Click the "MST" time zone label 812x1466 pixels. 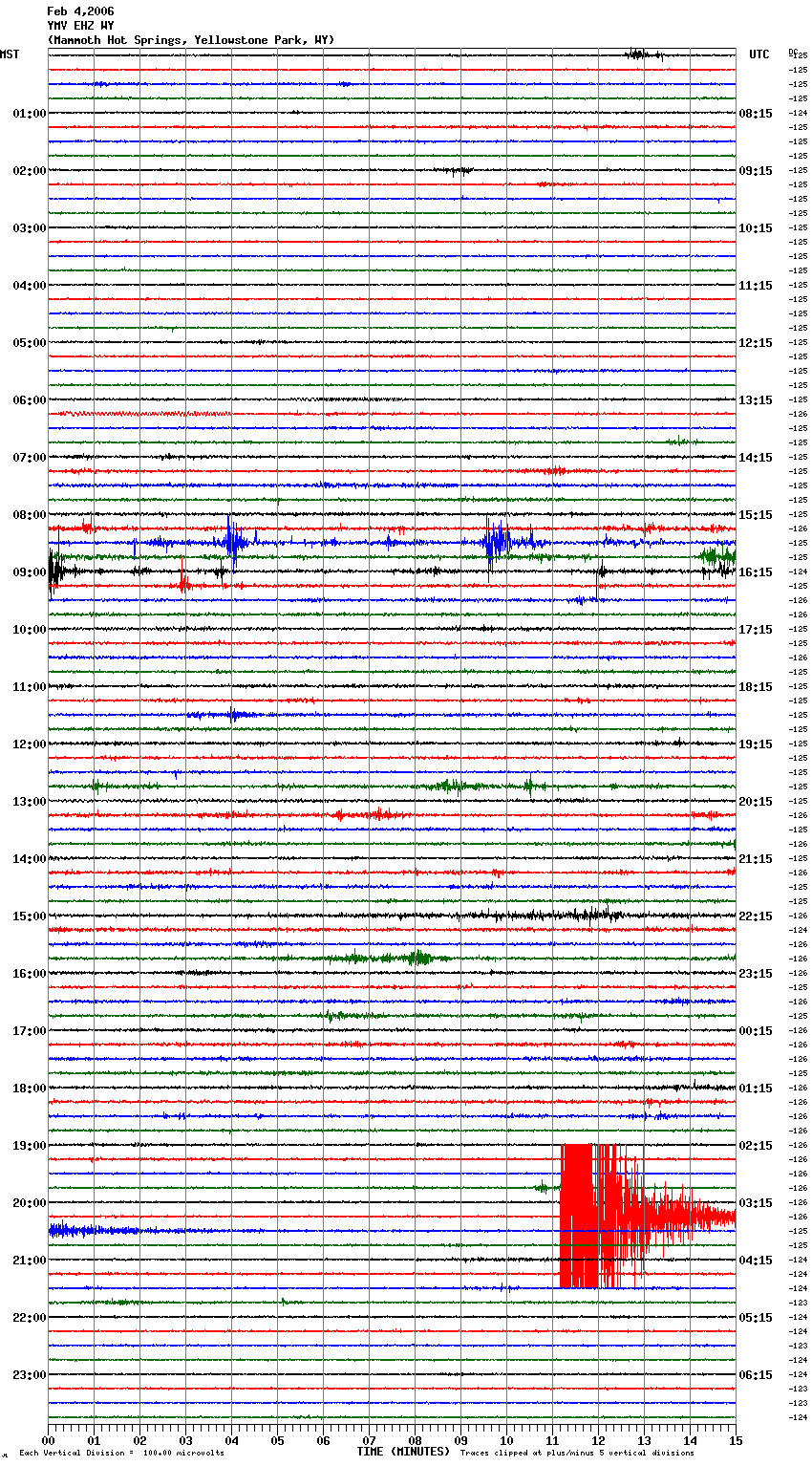pyautogui.click(x=10, y=54)
